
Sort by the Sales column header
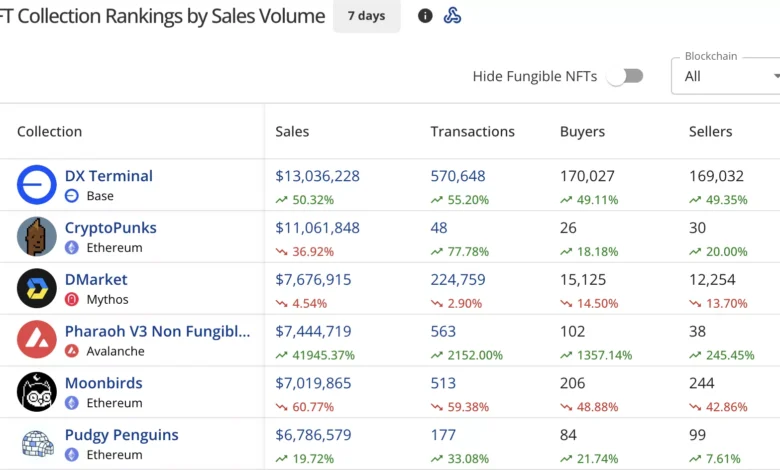292,132
